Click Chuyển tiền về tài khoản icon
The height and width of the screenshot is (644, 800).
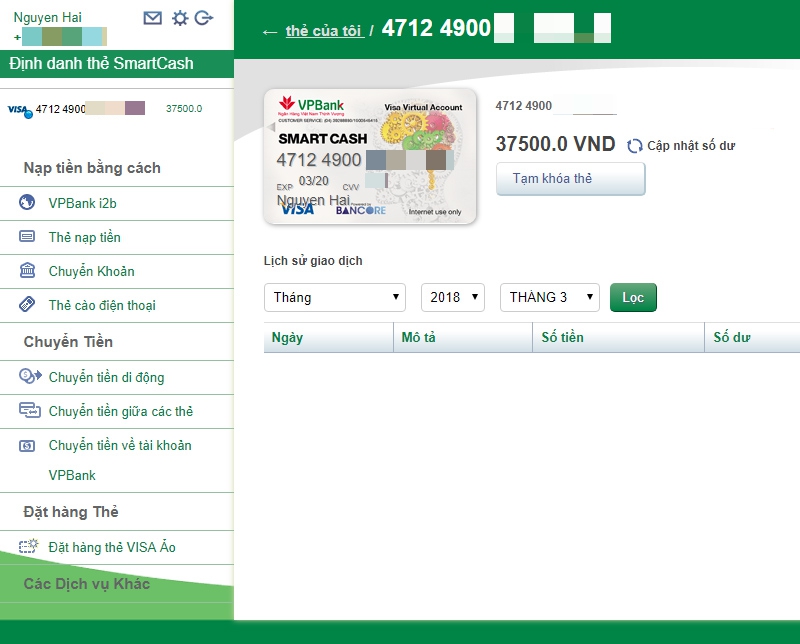[27, 446]
